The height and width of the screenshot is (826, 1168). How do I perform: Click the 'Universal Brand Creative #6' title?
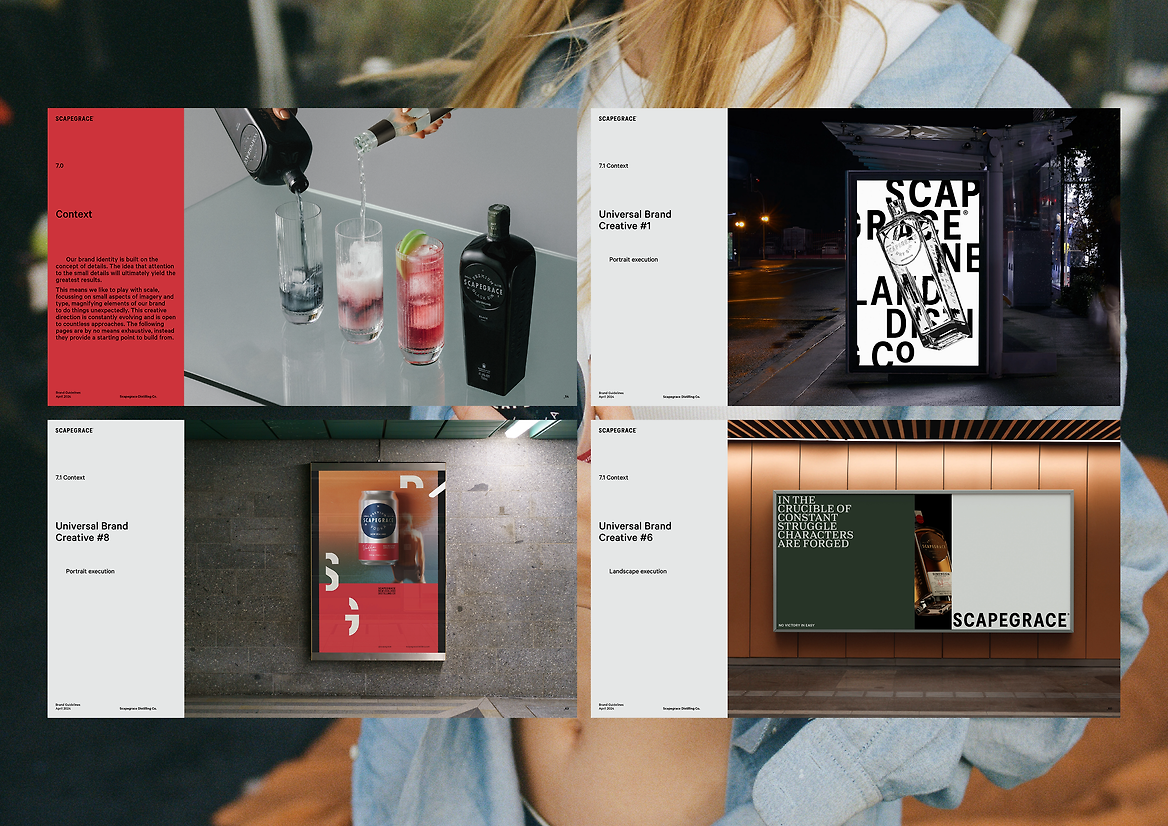634,532
